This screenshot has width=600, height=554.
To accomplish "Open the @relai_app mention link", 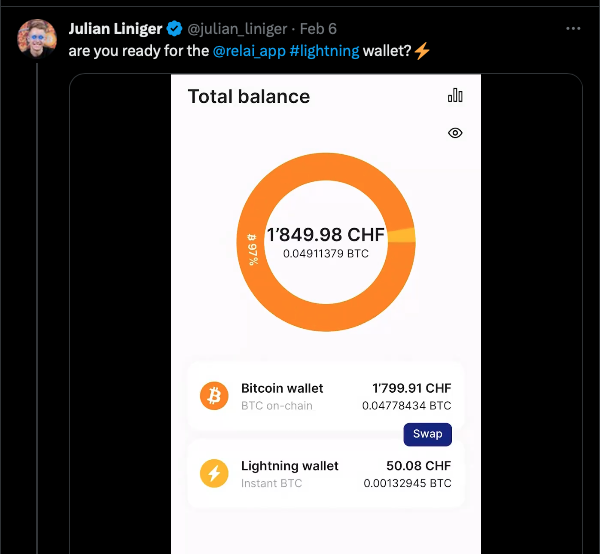I will click(248, 50).
